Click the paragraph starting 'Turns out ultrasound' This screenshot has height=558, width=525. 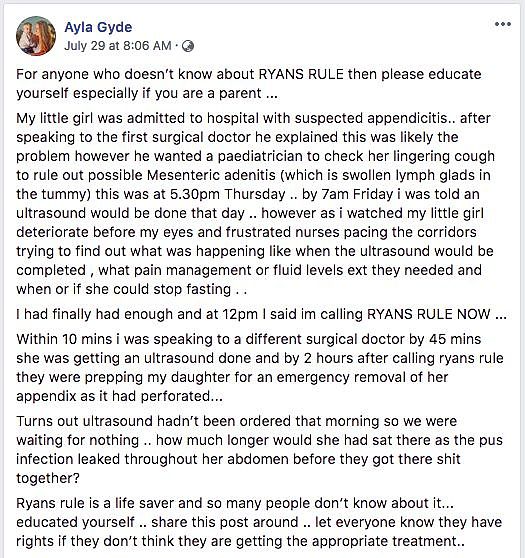coord(259,449)
